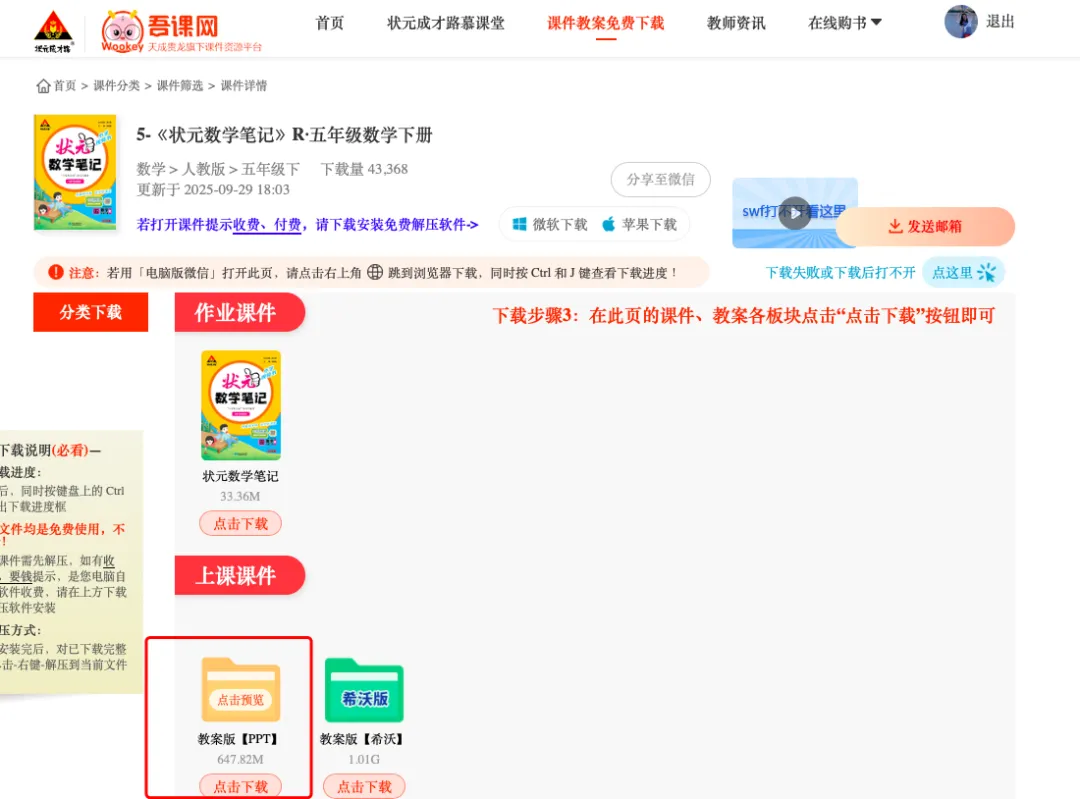Click the orange 点击预览 folder icon
This screenshot has width=1080, height=799.
(240, 690)
